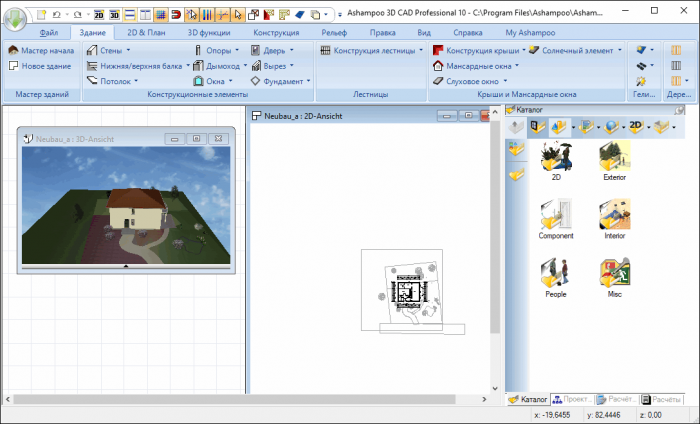The height and width of the screenshot is (424, 700).
Task: Switch to the Рельеф ribbon tab
Action: tap(334, 32)
